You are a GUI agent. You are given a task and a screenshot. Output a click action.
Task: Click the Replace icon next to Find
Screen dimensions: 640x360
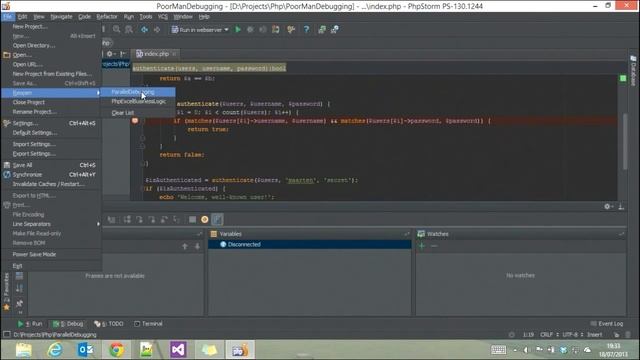point(129,29)
